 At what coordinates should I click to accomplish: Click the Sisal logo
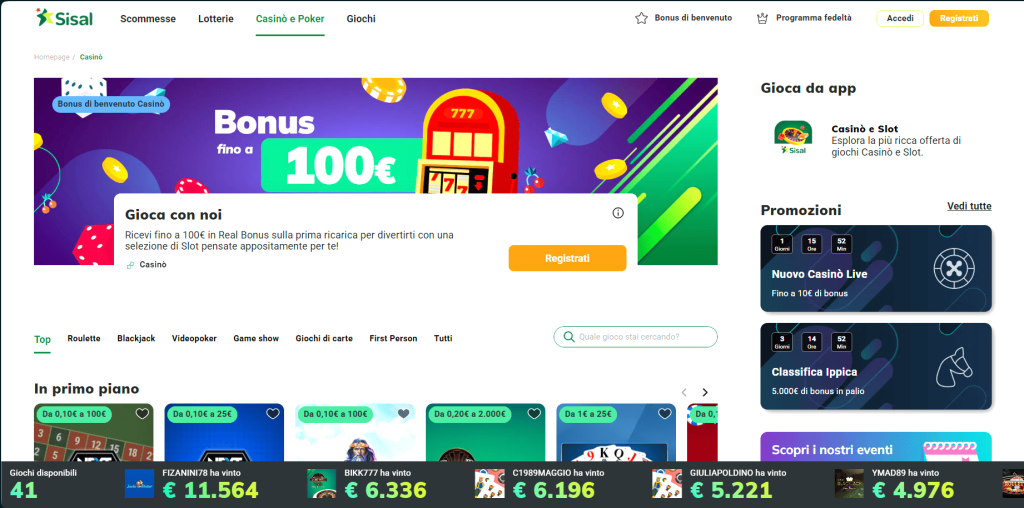click(x=65, y=18)
